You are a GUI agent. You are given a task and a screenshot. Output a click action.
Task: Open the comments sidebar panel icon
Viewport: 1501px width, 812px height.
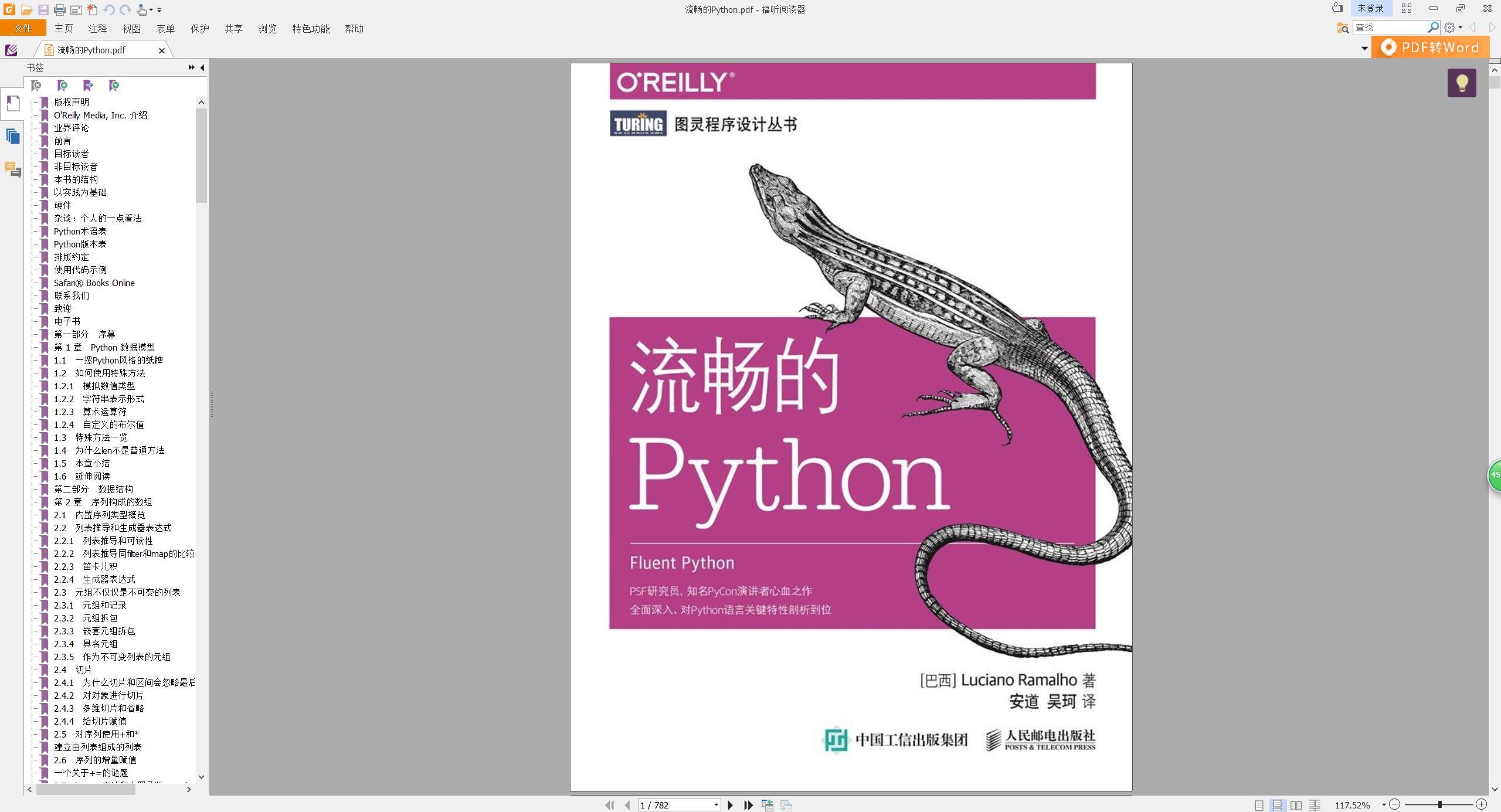[12, 170]
